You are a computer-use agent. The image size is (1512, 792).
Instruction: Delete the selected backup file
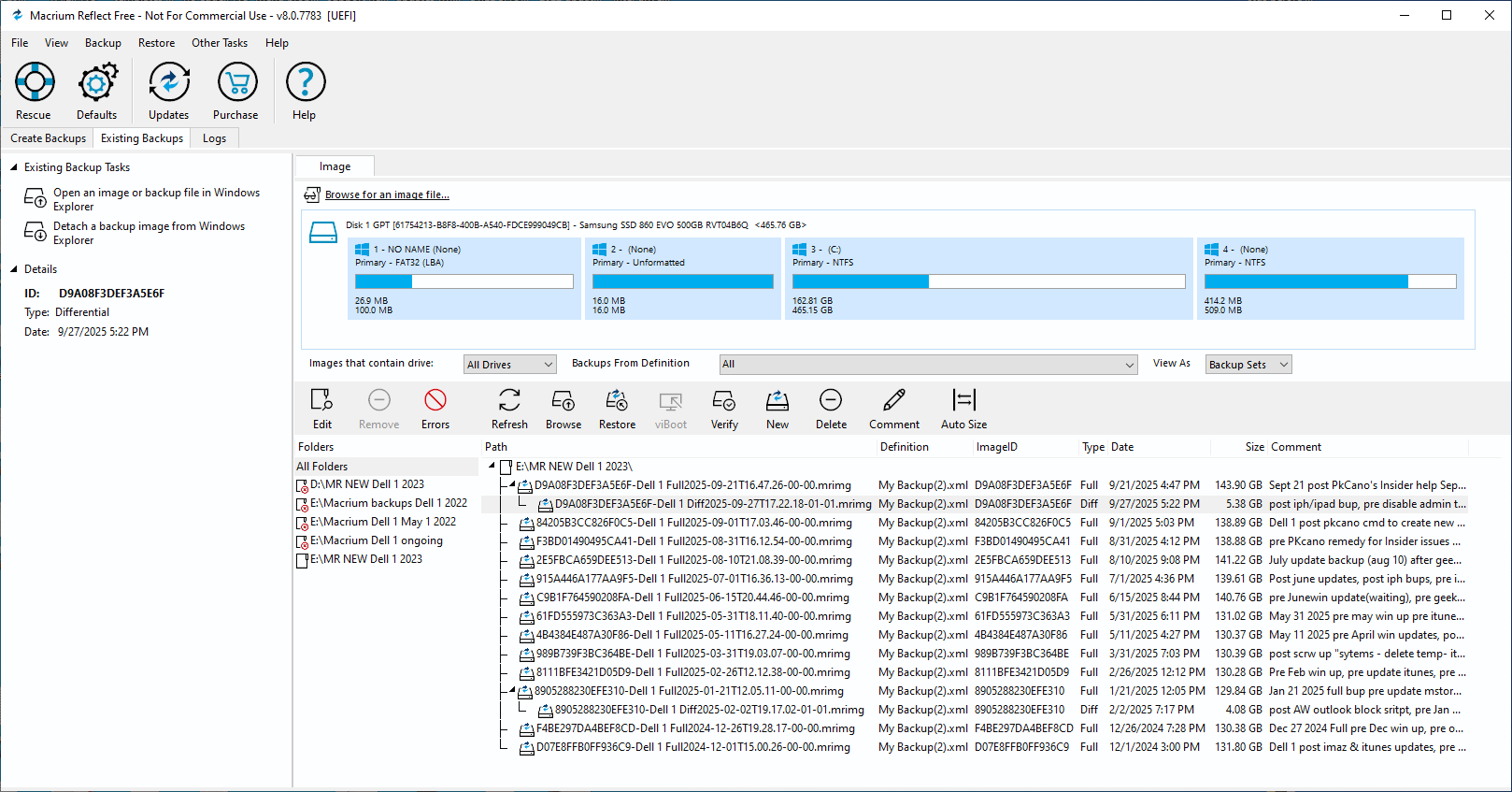pos(831,409)
